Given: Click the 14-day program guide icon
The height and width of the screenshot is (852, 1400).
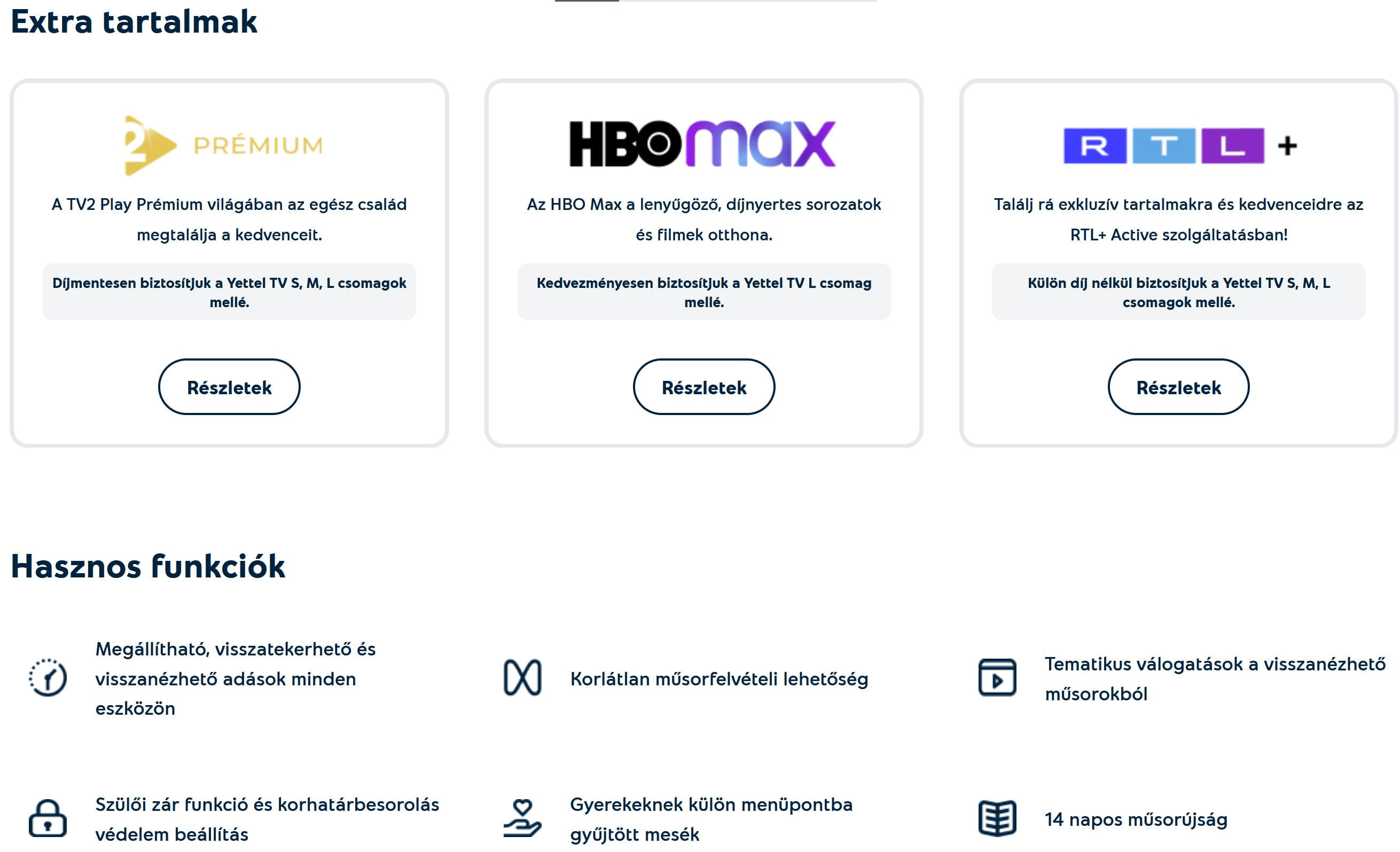Looking at the screenshot, I should [x=997, y=818].
